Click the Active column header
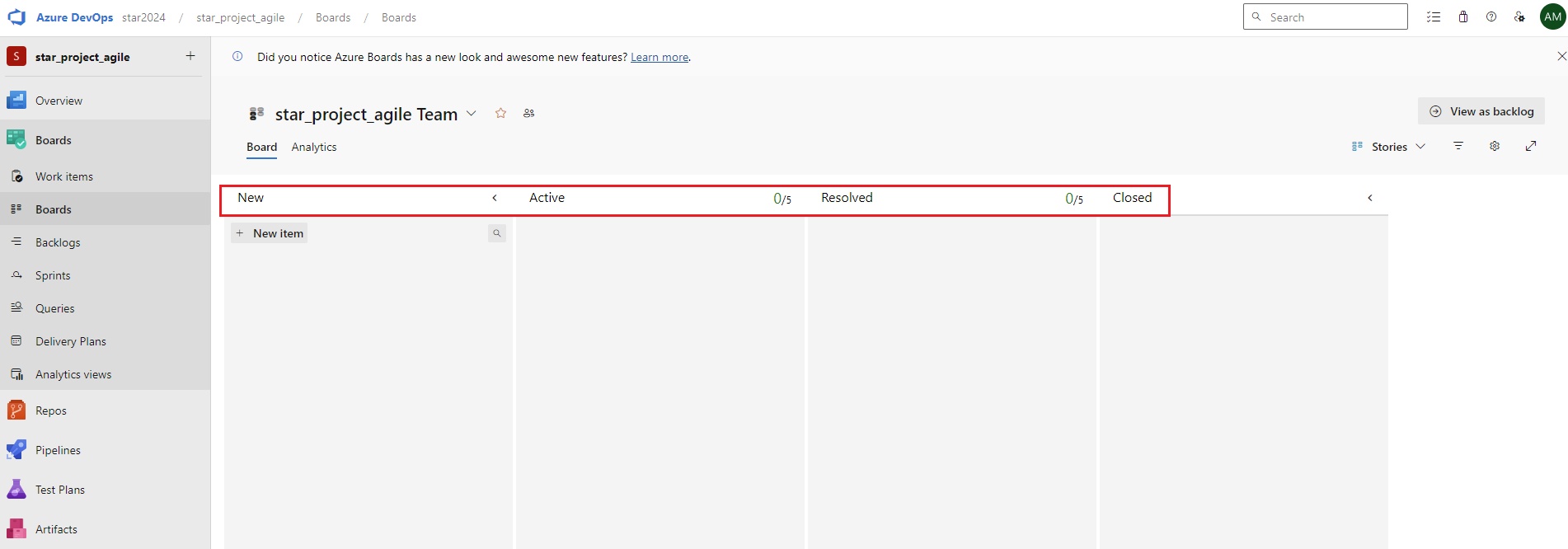The width and height of the screenshot is (1568, 549). click(x=547, y=198)
